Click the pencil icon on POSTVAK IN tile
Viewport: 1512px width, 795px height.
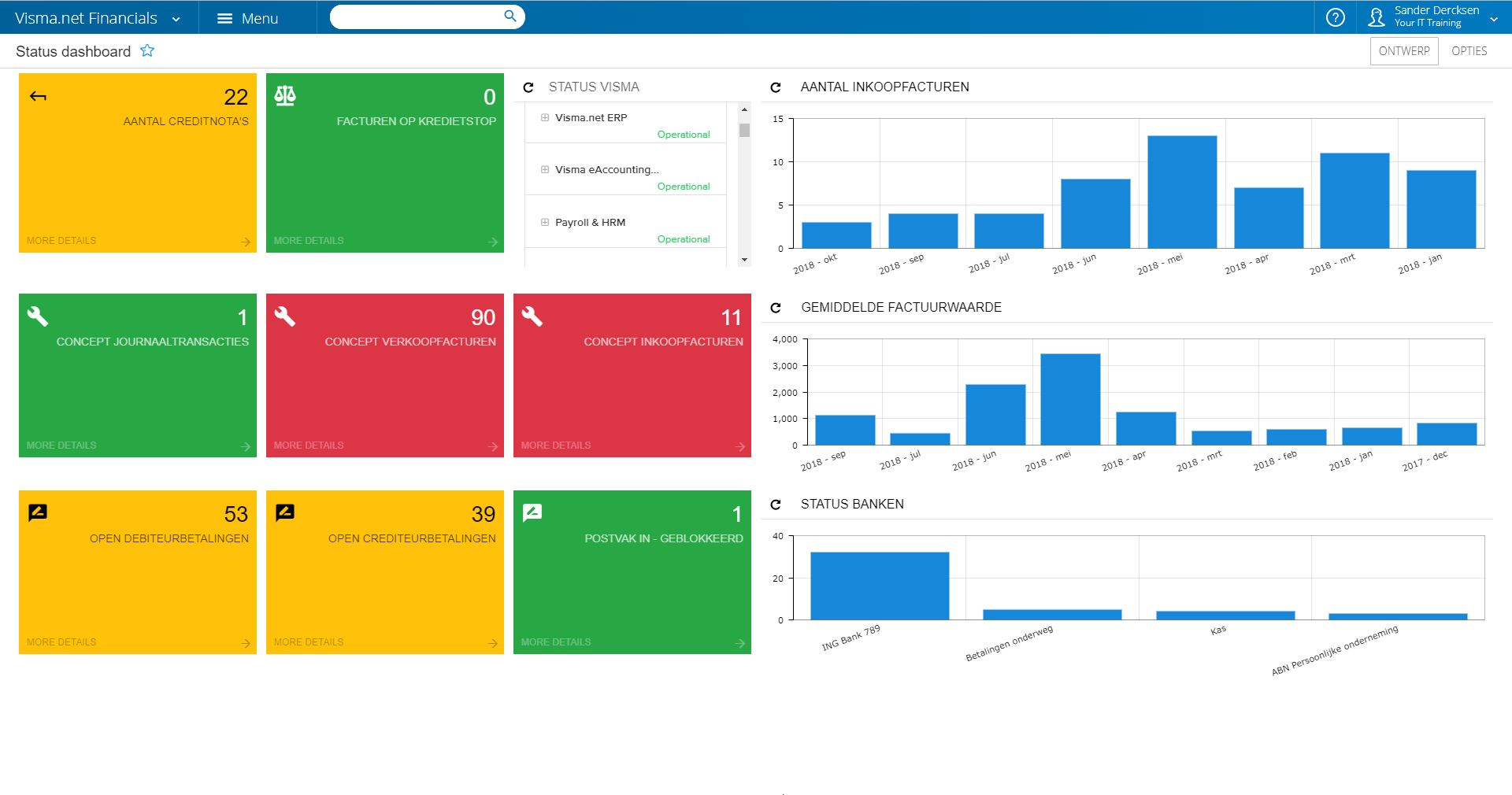[532, 512]
